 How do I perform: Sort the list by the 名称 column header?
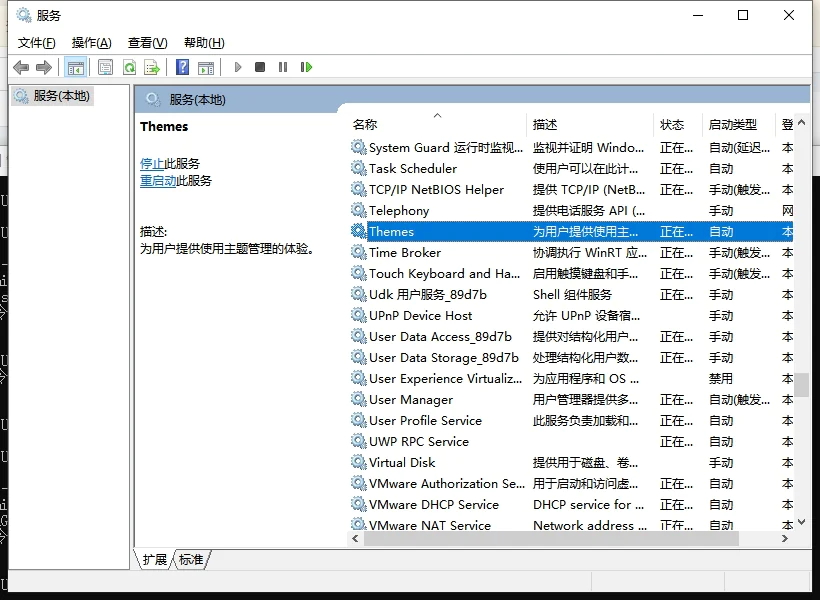point(365,125)
